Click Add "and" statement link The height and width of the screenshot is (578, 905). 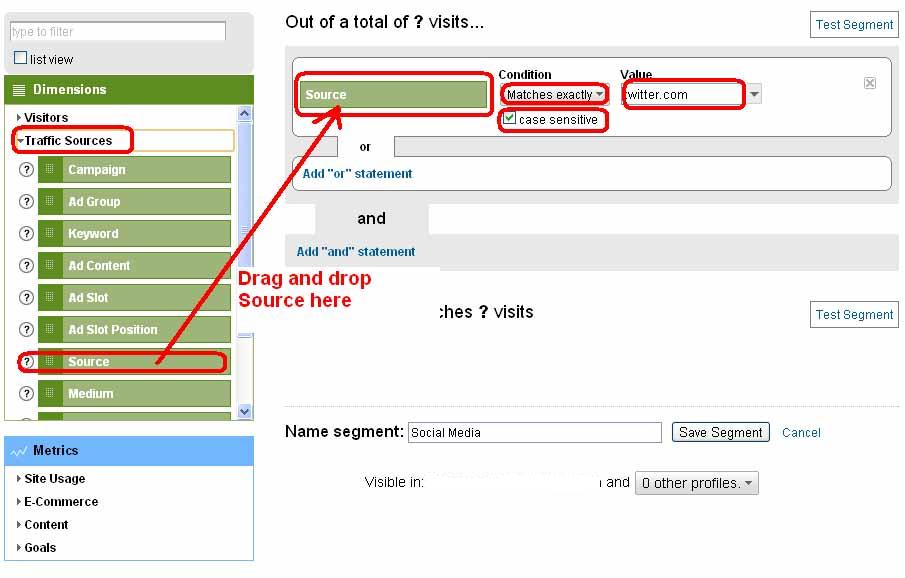pyautogui.click(x=356, y=252)
